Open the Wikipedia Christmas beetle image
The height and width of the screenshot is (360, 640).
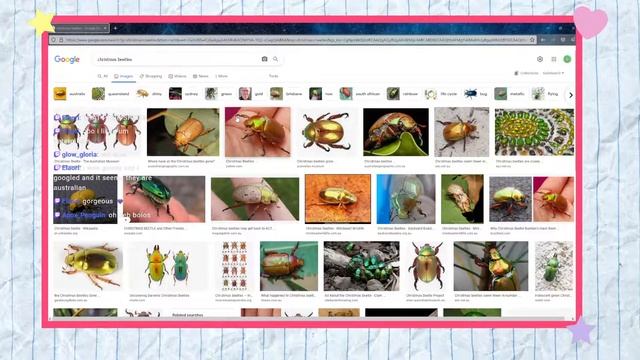(x=85, y=199)
